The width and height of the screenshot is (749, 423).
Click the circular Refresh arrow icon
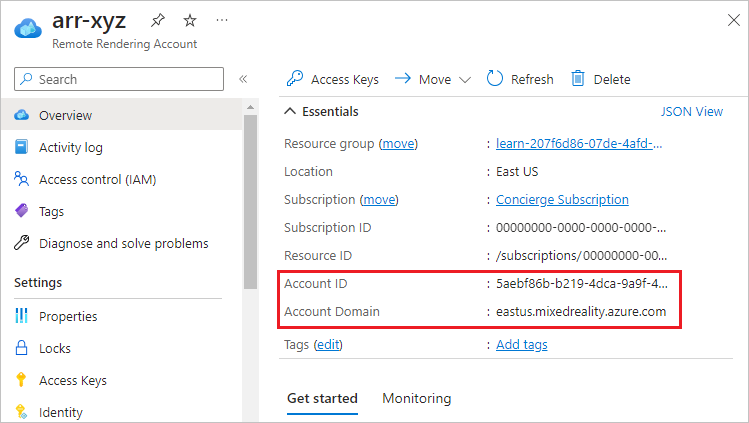494,78
